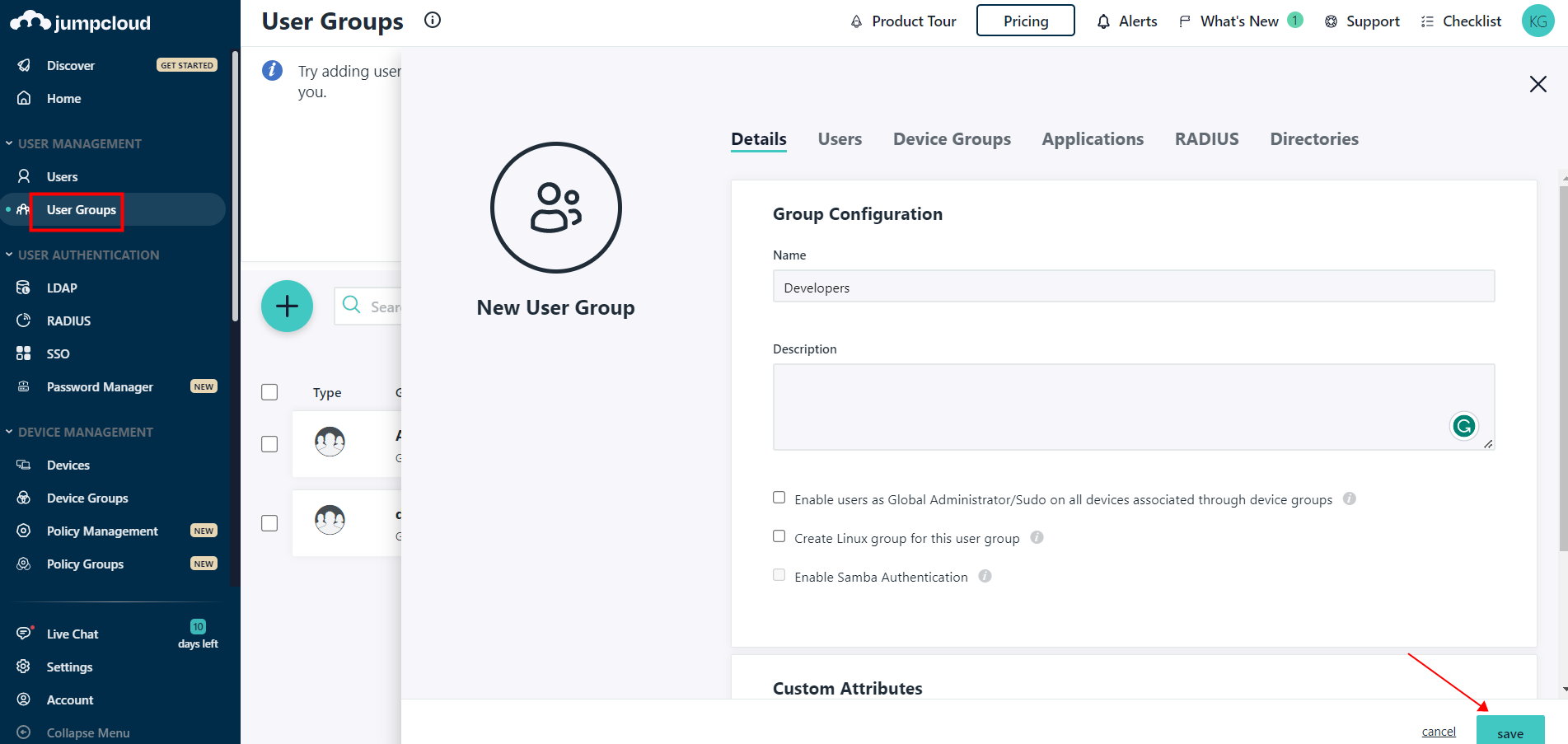Click the SSO grid icon
This screenshot has height=744, width=1568.
[24, 353]
